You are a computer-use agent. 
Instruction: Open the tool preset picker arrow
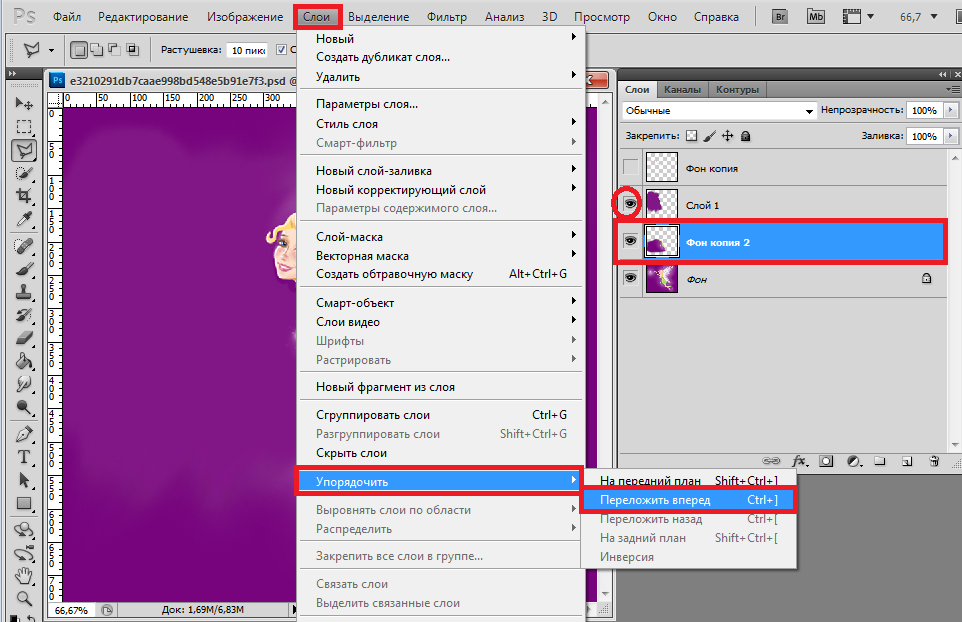tap(52, 50)
